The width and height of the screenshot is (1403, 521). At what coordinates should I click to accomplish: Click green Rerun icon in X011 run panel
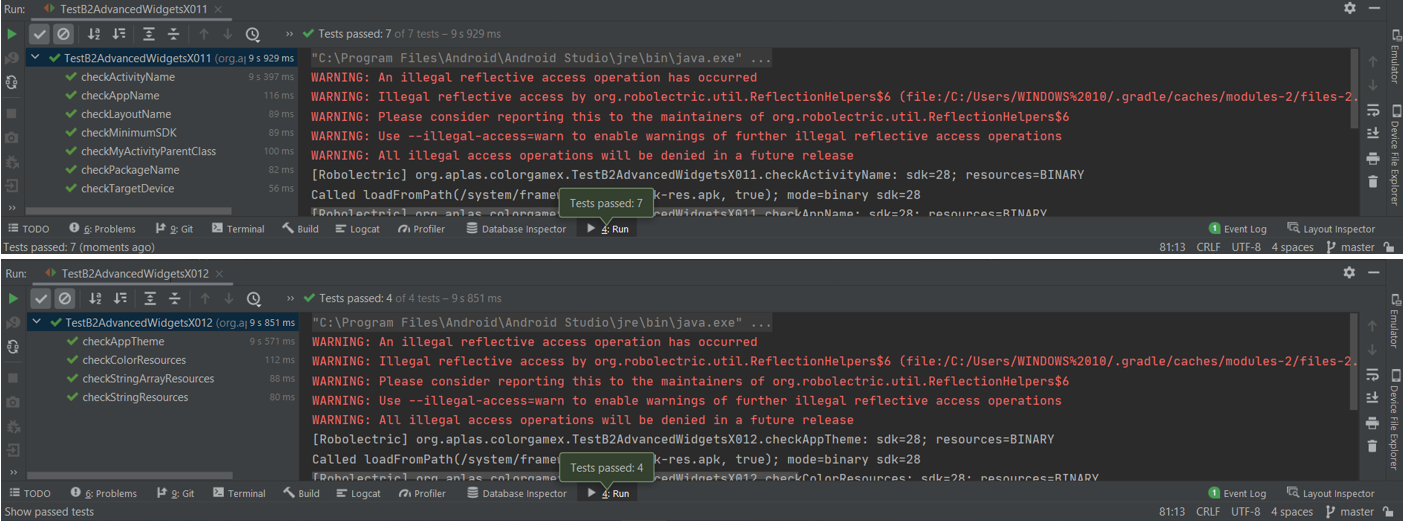(x=12, y=34)
